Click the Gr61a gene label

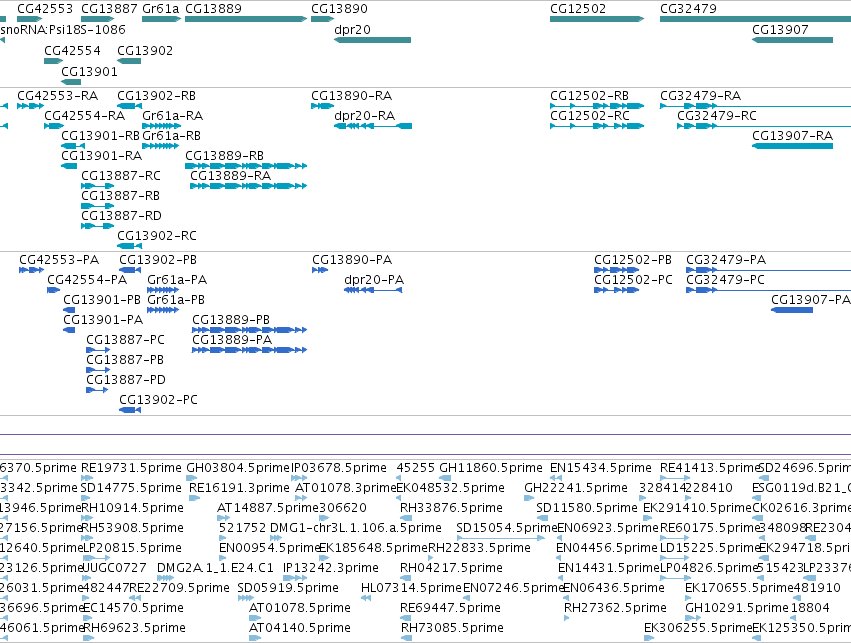tap(161, 9)
